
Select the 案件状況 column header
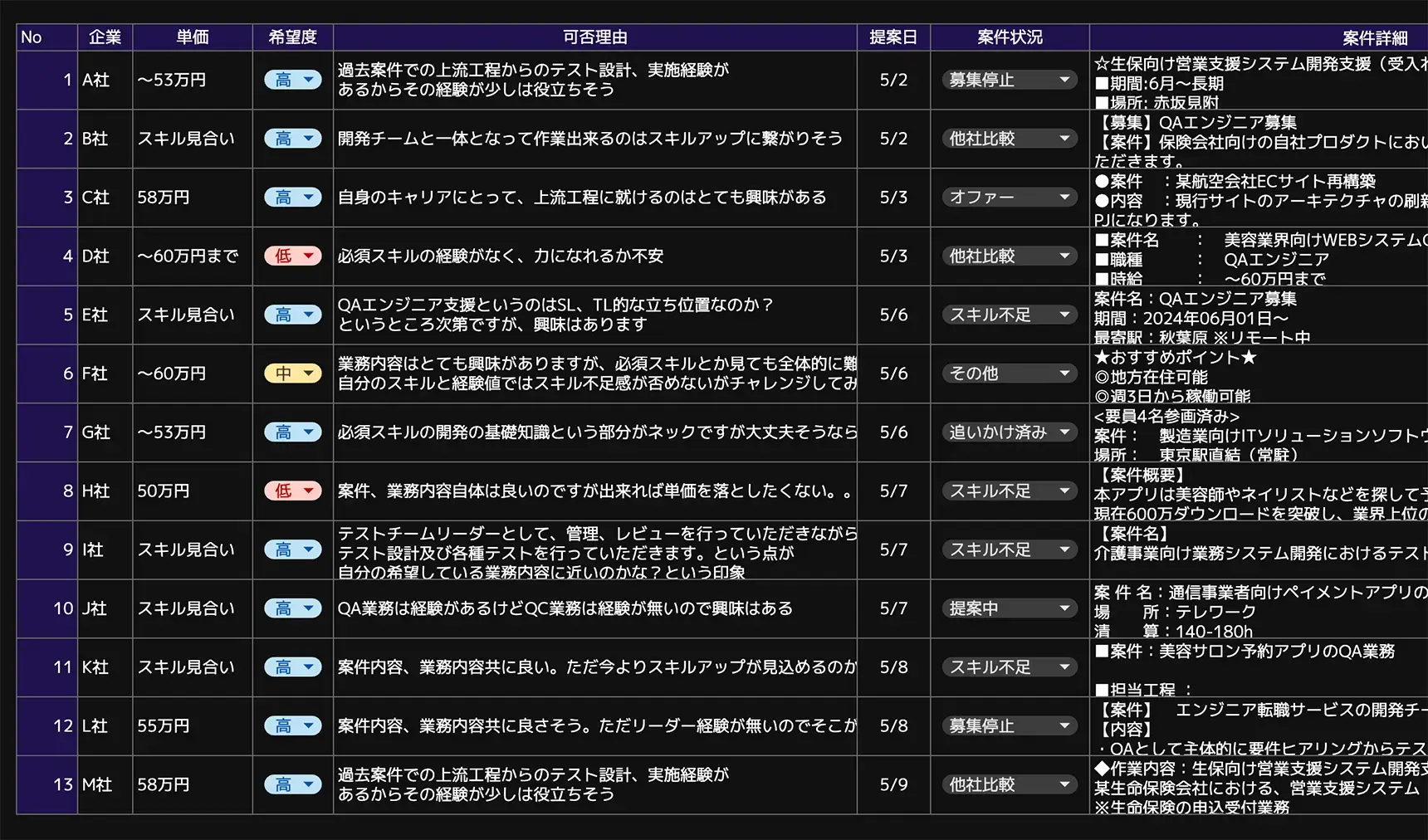(x=1010, y=37)
